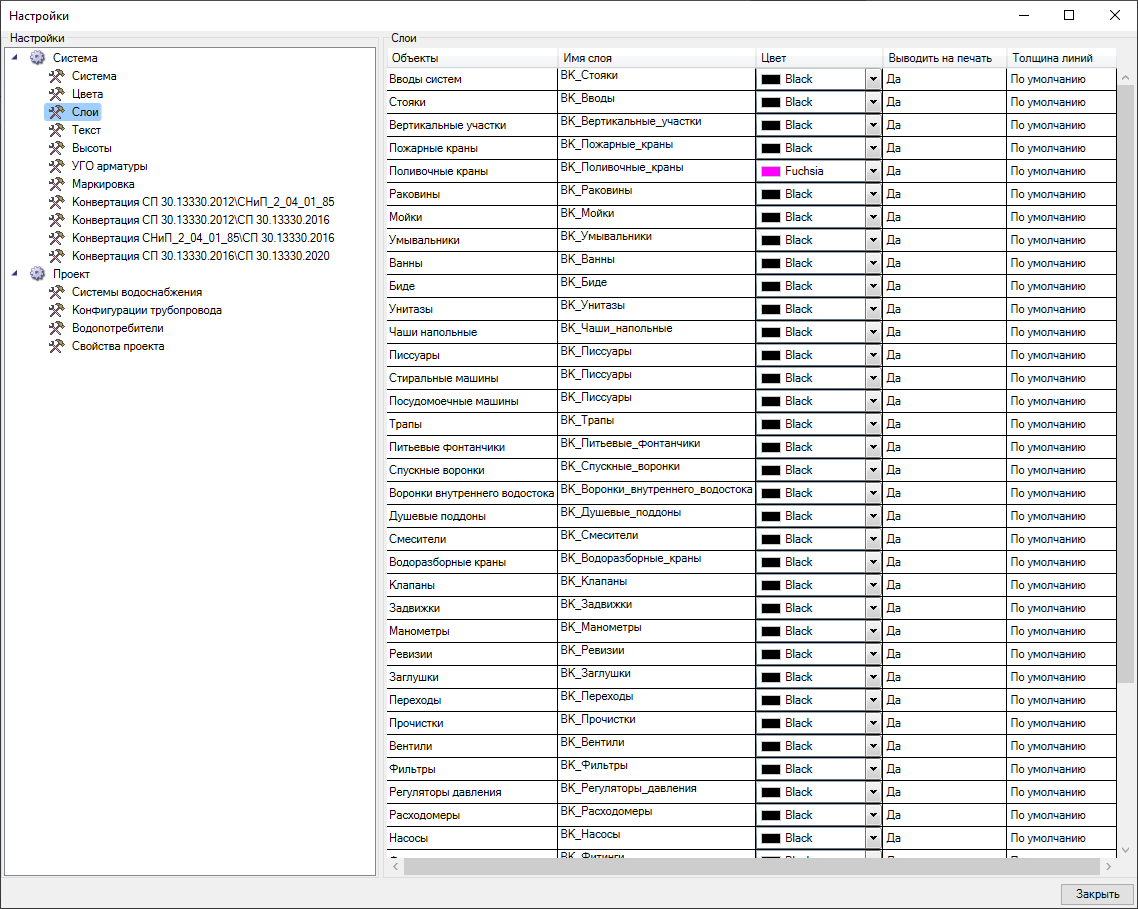Open color dropdown for Трапы row
This screenshot has width=1138, height=909.
[873, 424]
